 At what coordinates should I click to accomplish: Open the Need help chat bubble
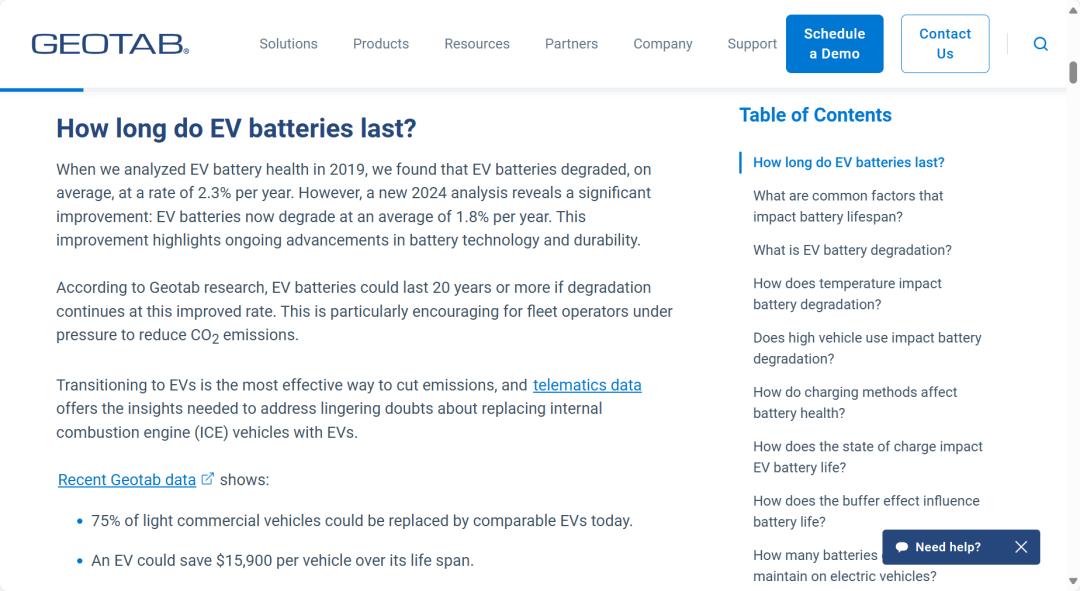(938, 547)
